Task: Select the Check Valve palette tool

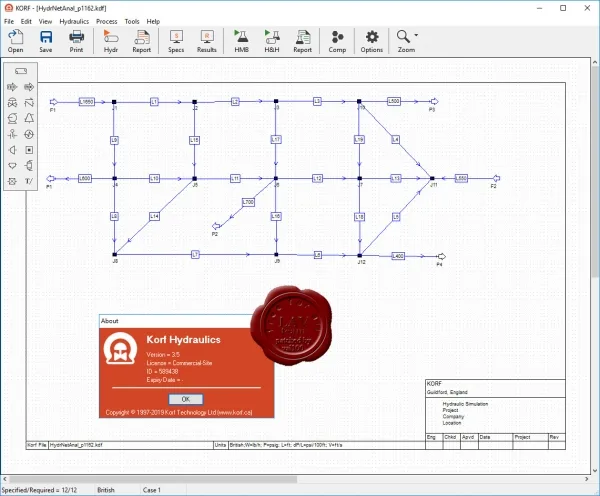Action: [29, 103]
